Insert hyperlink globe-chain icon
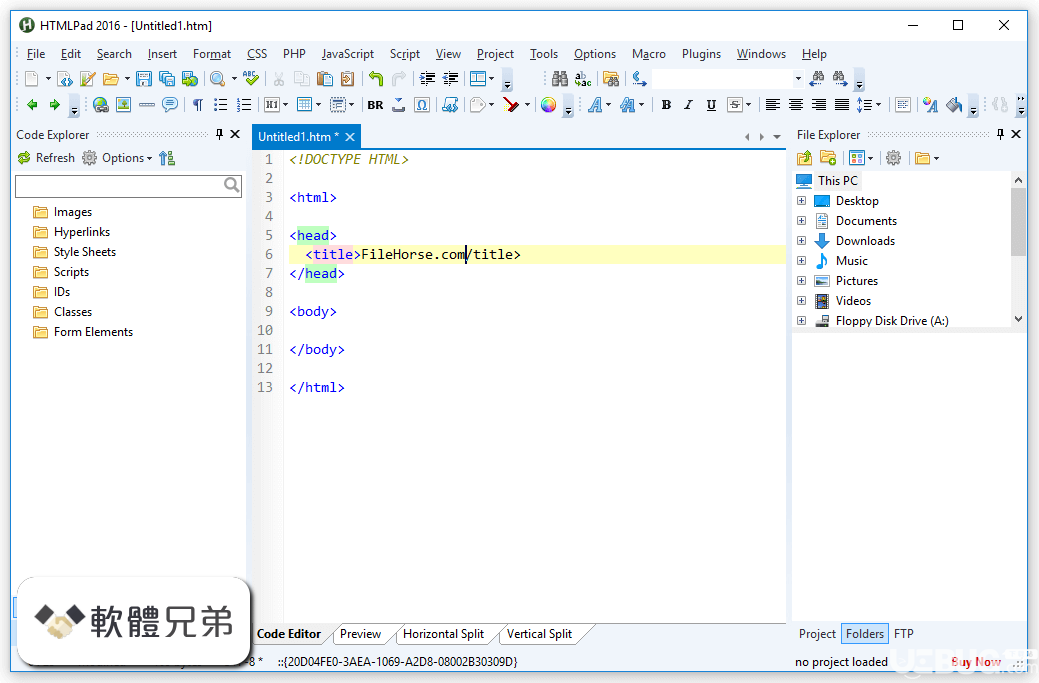Viewport: 1039px width, 683px height. coord(101,105)
